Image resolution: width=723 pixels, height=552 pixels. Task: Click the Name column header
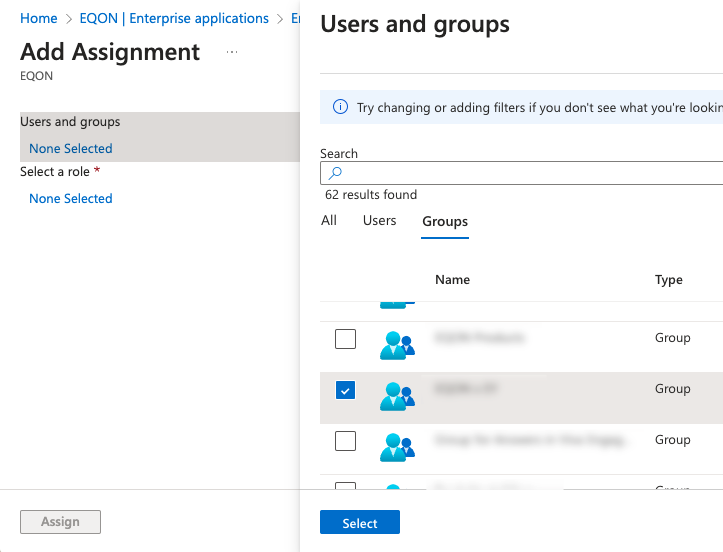coord(452,279)
